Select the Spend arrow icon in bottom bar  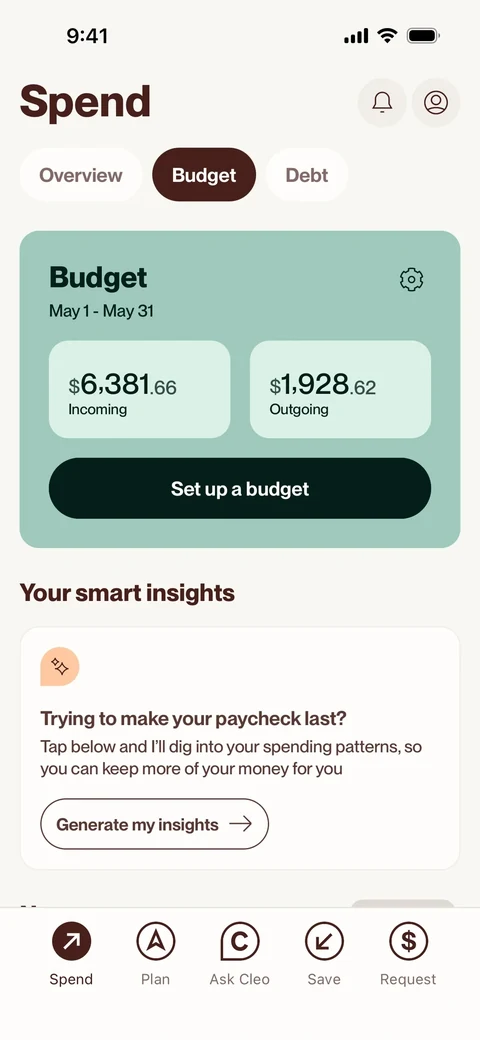click(x=71, y=941)
